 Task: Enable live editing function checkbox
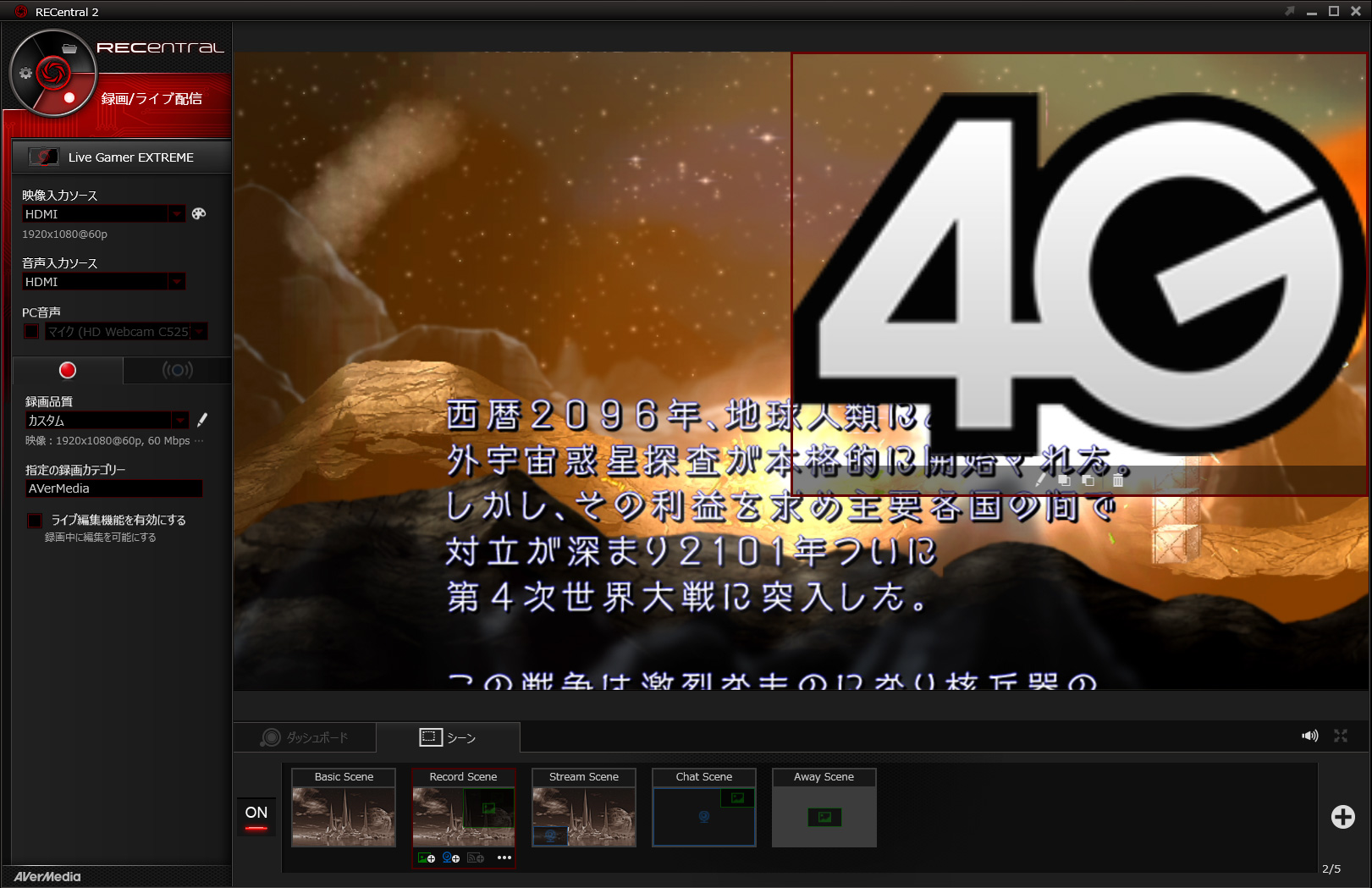coord(35,520)
